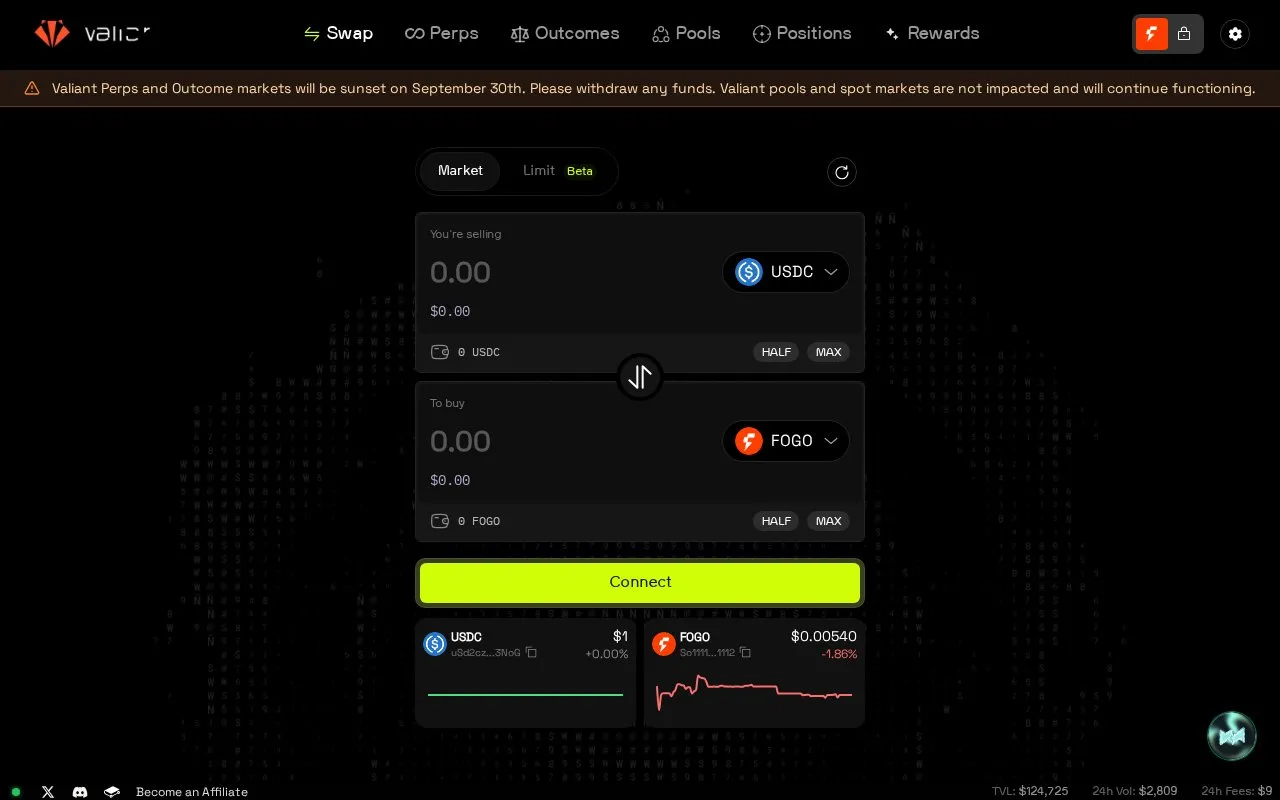The height and width of the screenshot is (800, 1280).
Task: Switch to the Market order tab
Action: click(x=460, y=171)
